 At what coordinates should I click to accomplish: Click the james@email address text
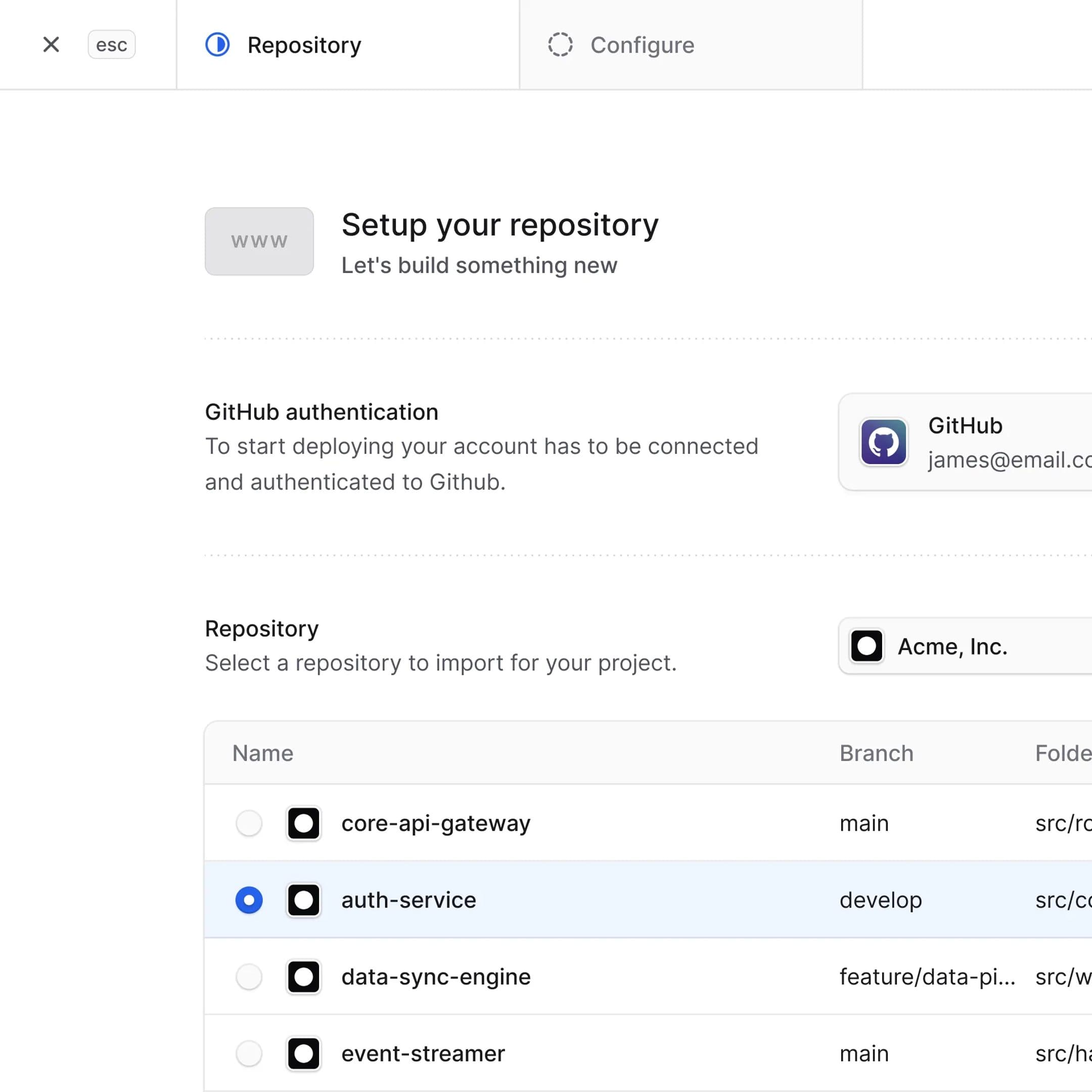[1010, 460]
